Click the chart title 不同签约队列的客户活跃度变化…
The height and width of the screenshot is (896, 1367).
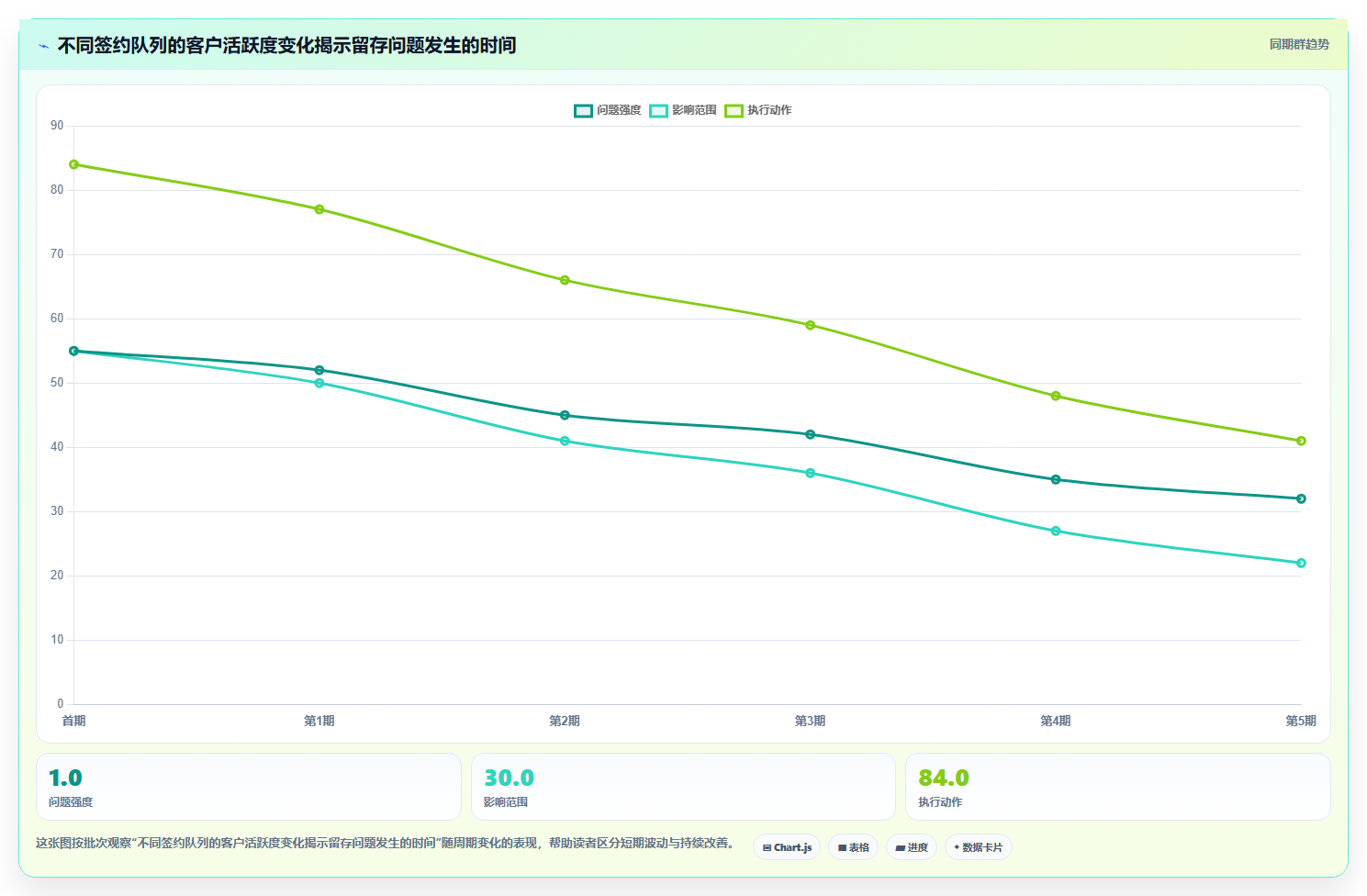pyautogui.click(x=286, y=45)
